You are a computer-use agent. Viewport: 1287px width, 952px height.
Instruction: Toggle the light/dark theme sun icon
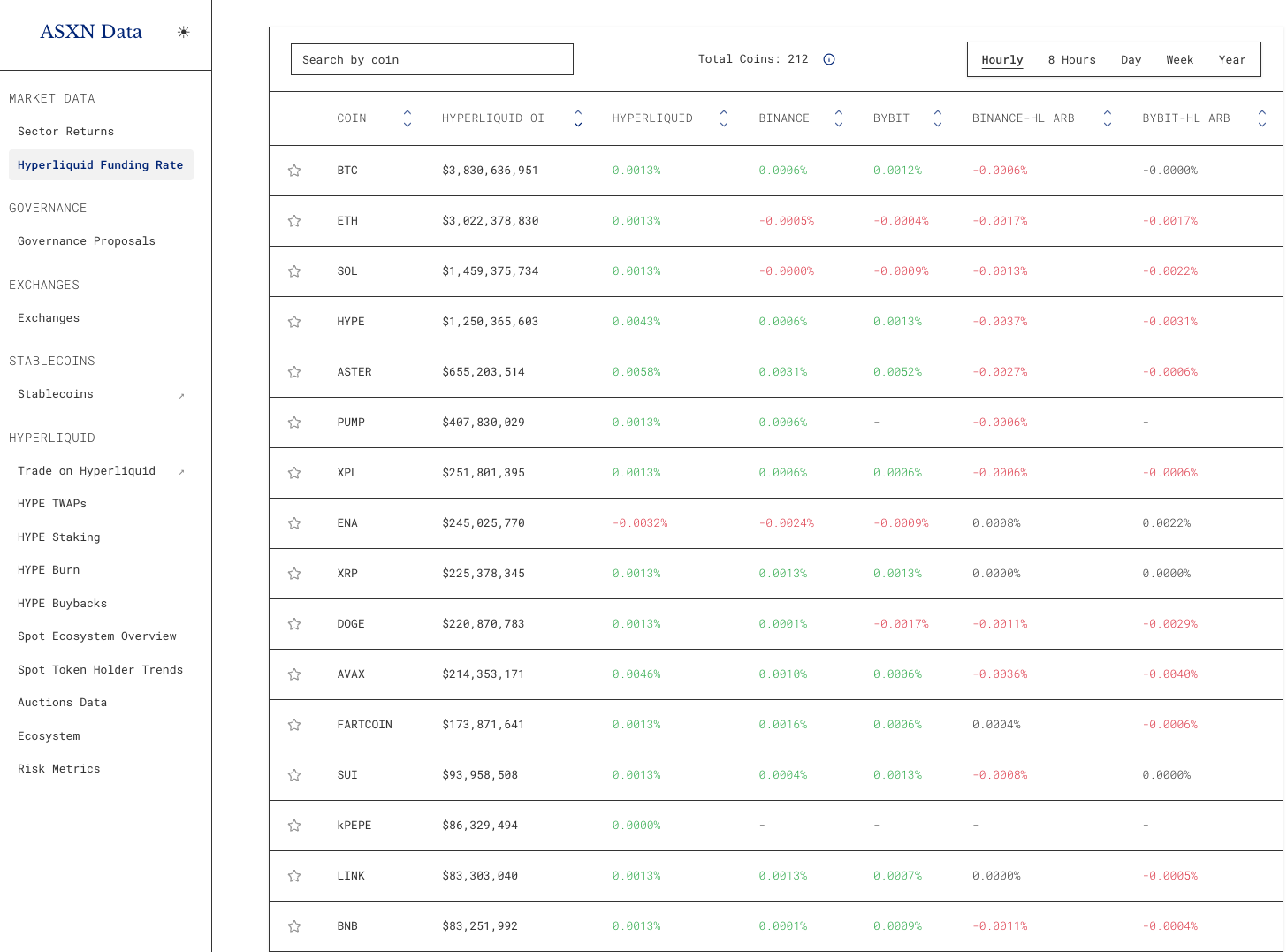pos(183,32)
